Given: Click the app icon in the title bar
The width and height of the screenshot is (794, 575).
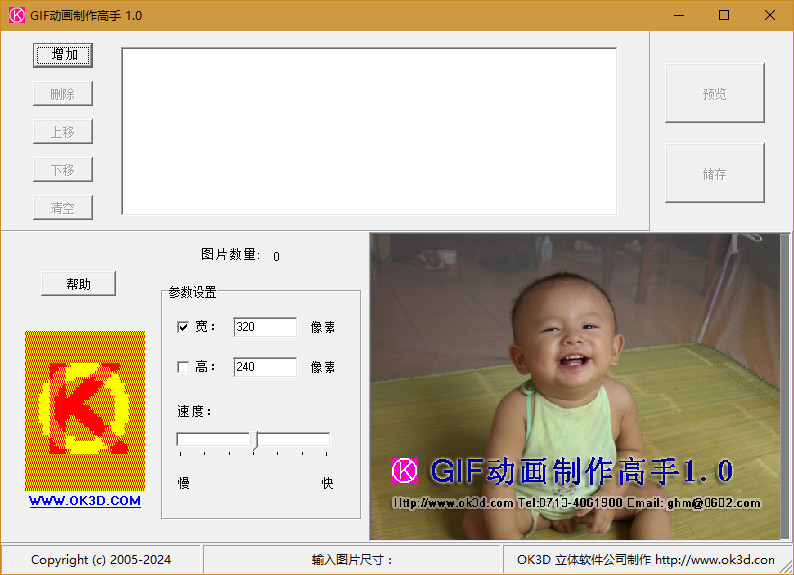Looking at the screenshot, I should coord(16,15).
